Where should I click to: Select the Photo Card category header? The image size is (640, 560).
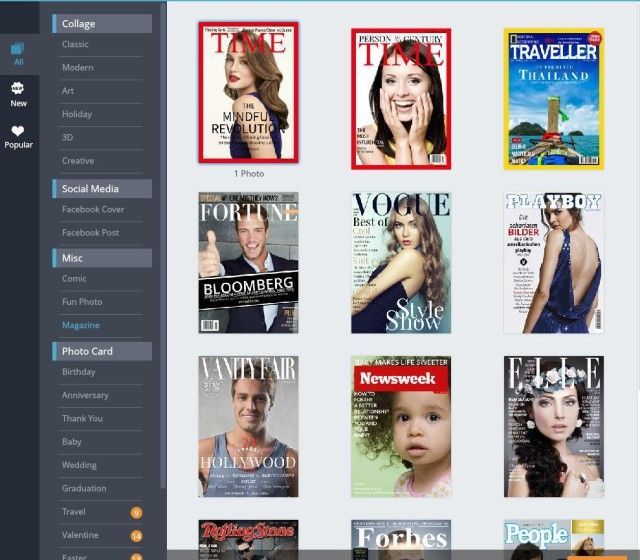pos(102,351)
